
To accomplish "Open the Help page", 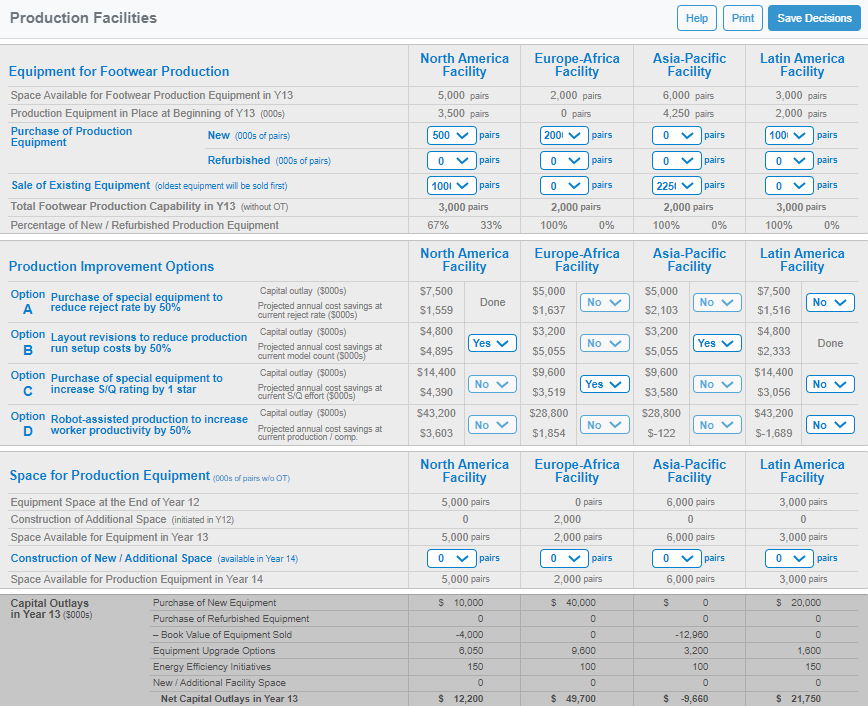I will pyautogui.click(x=697, y=18).
